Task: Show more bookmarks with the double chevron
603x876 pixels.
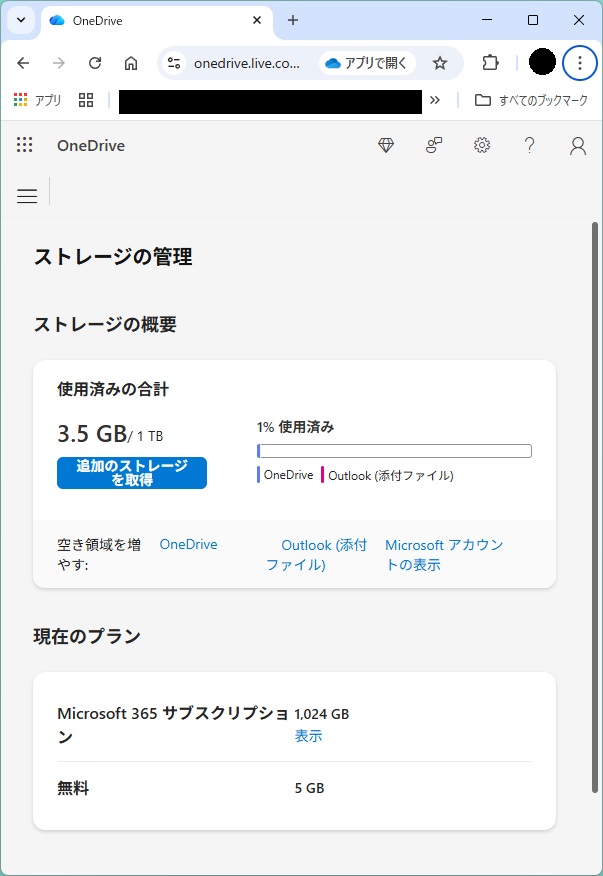Action: pyautogui.click(x=435, y=101)
